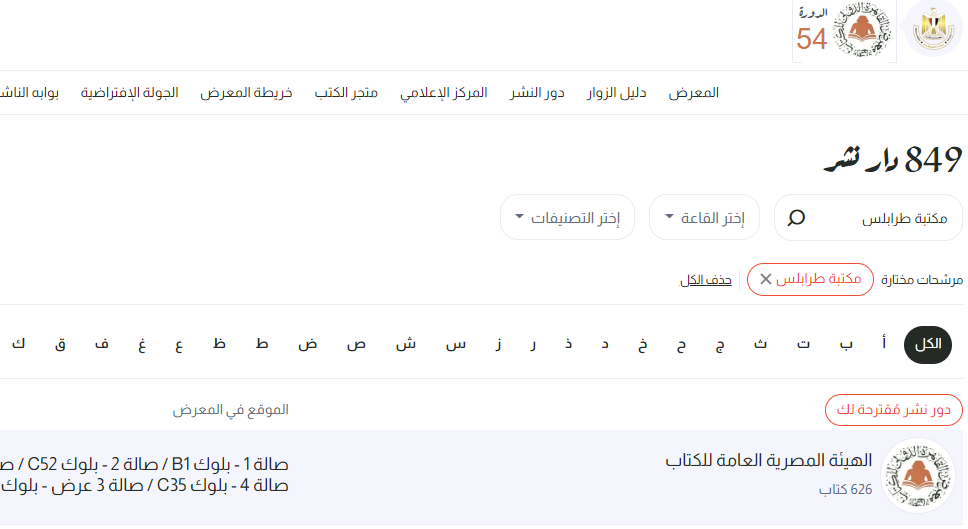Image resolution: width=968 pixels, height=529 pixels.
Task: Click the إختر القاعة dropdown arrow
Action: point(669,217)
